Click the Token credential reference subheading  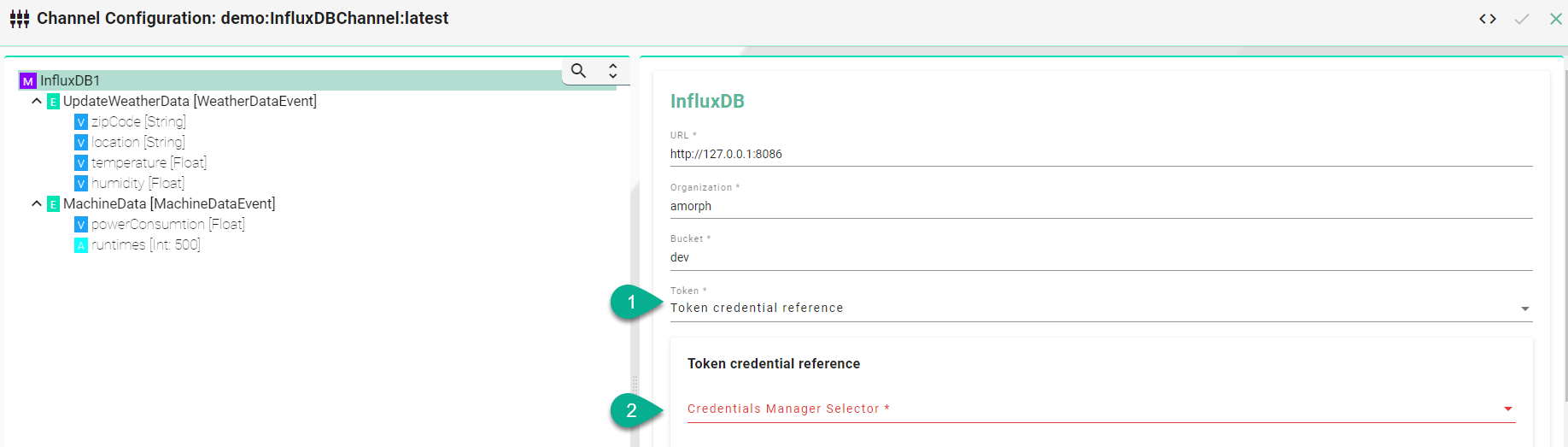[774, 364]
